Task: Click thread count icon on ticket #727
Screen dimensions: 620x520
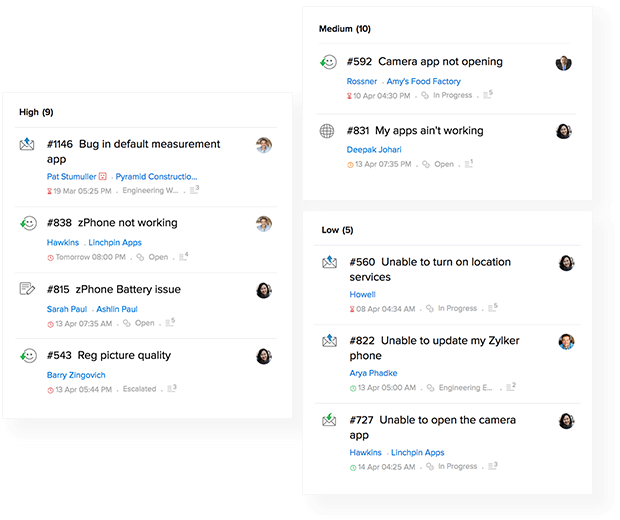Action: click(493, 466)
